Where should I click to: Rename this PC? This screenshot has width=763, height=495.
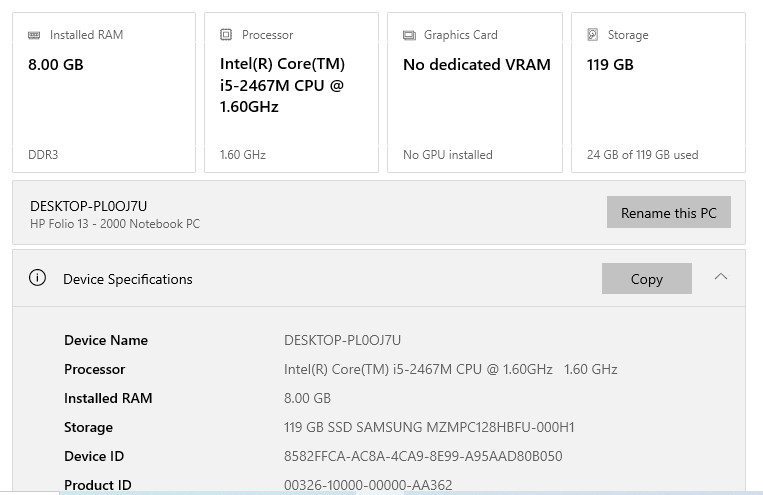pos(669,212)
